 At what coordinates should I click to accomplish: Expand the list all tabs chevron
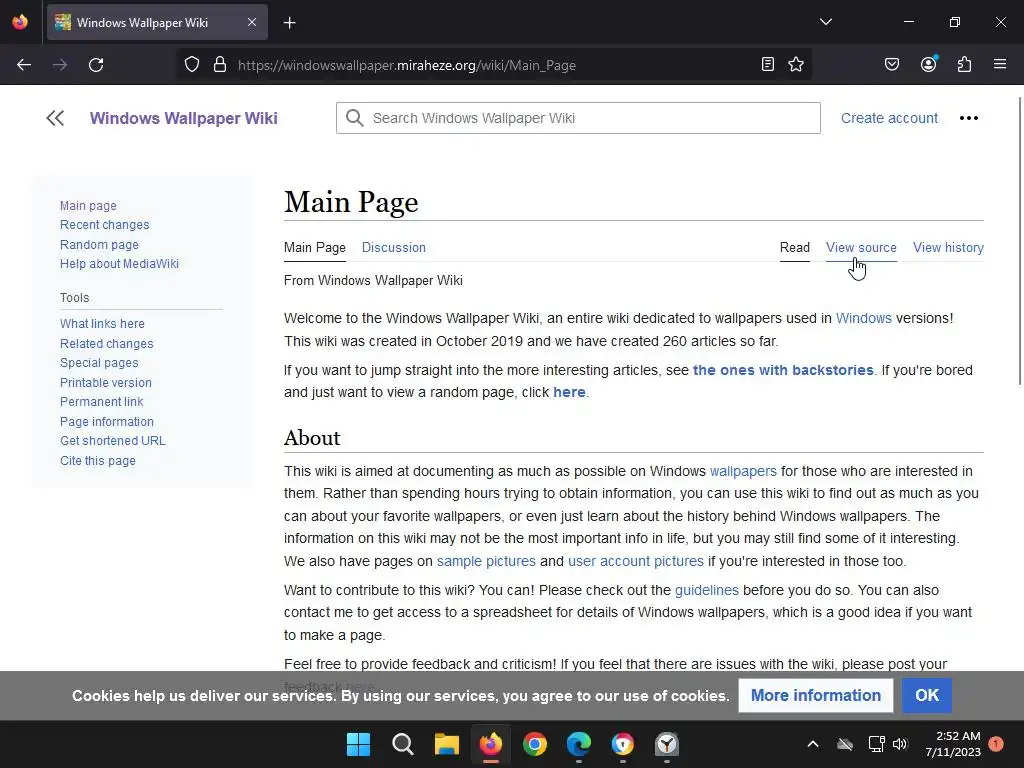826,22
